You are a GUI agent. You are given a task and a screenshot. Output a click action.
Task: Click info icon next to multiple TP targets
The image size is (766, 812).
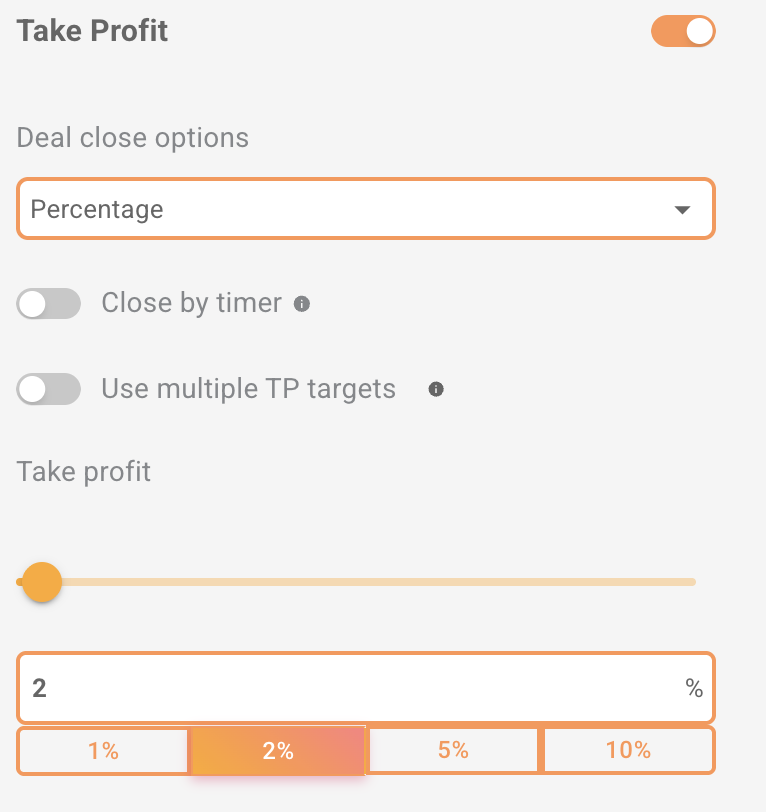pos(436,389)
